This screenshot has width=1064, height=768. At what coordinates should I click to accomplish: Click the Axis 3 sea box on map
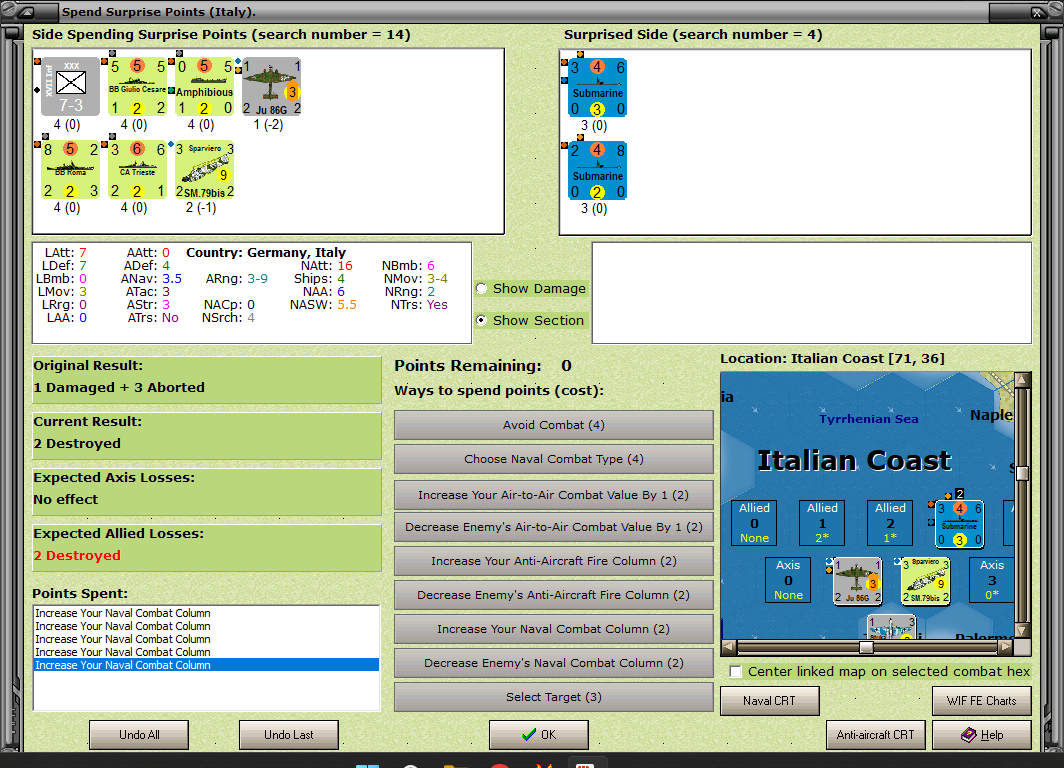coord(991,579)
